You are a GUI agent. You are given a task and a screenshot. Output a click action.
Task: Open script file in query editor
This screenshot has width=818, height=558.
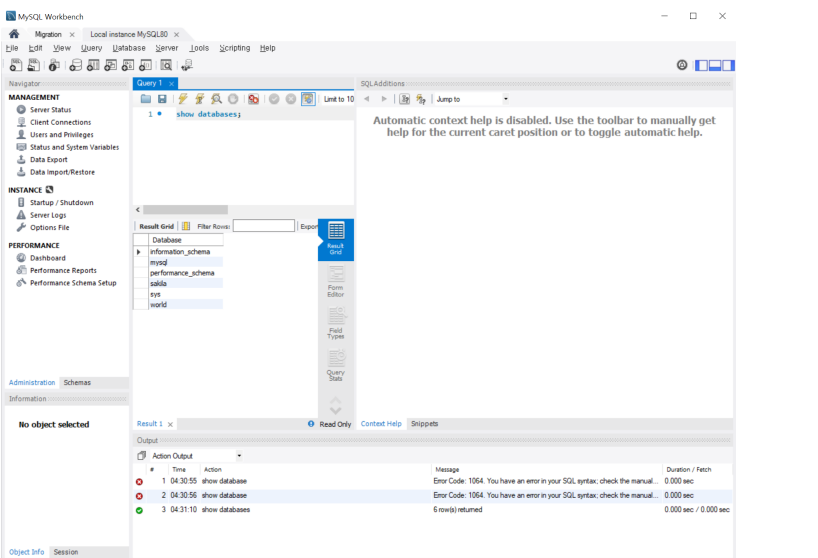pos(146,99)
